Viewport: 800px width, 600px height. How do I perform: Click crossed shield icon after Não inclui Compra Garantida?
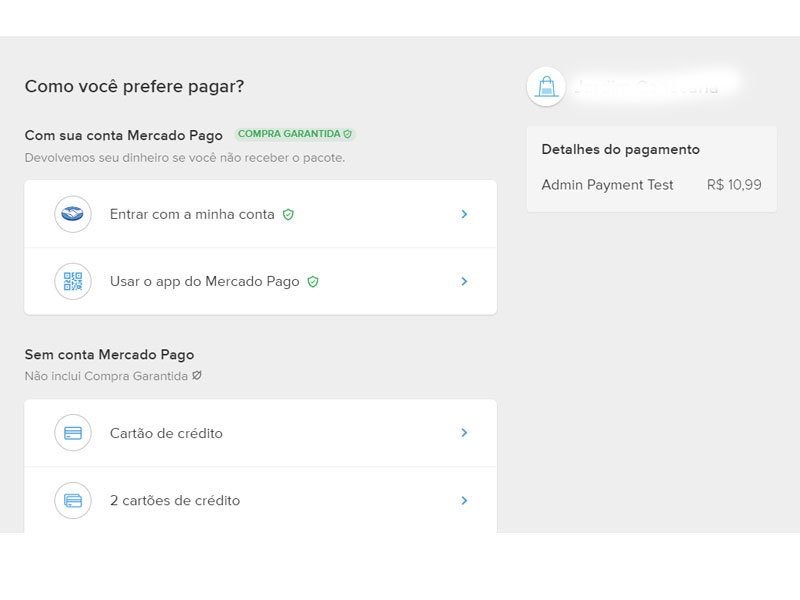[197, 376]
